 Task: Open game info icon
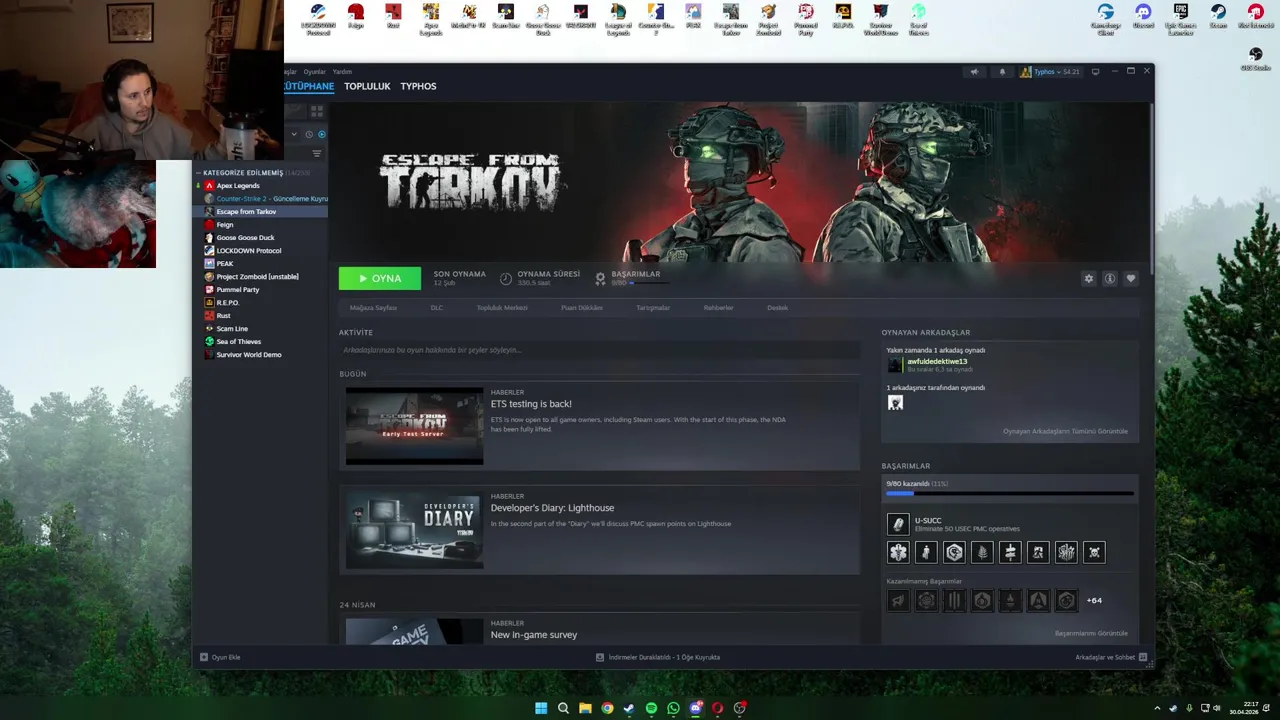pos(1110,279)
